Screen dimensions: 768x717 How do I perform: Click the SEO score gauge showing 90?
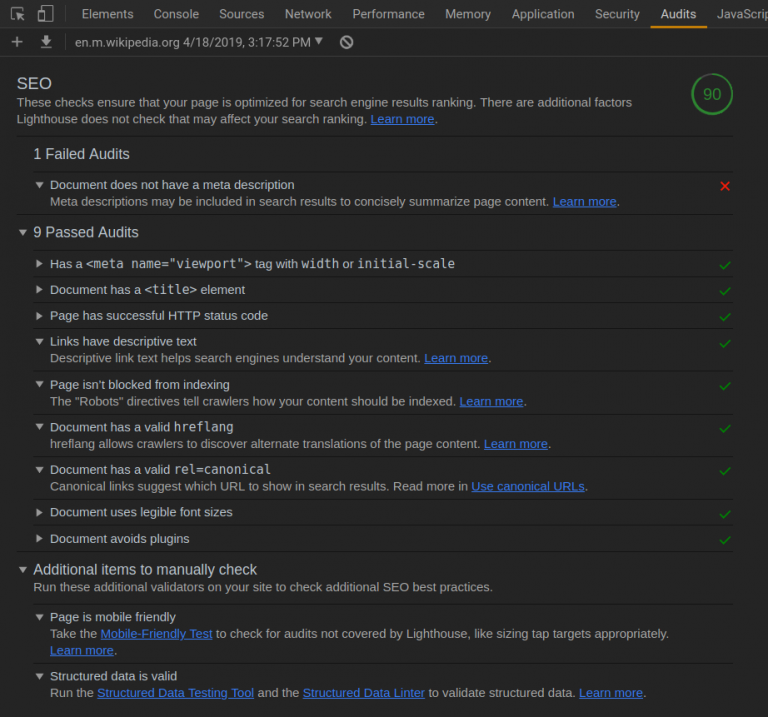point(712,94)
